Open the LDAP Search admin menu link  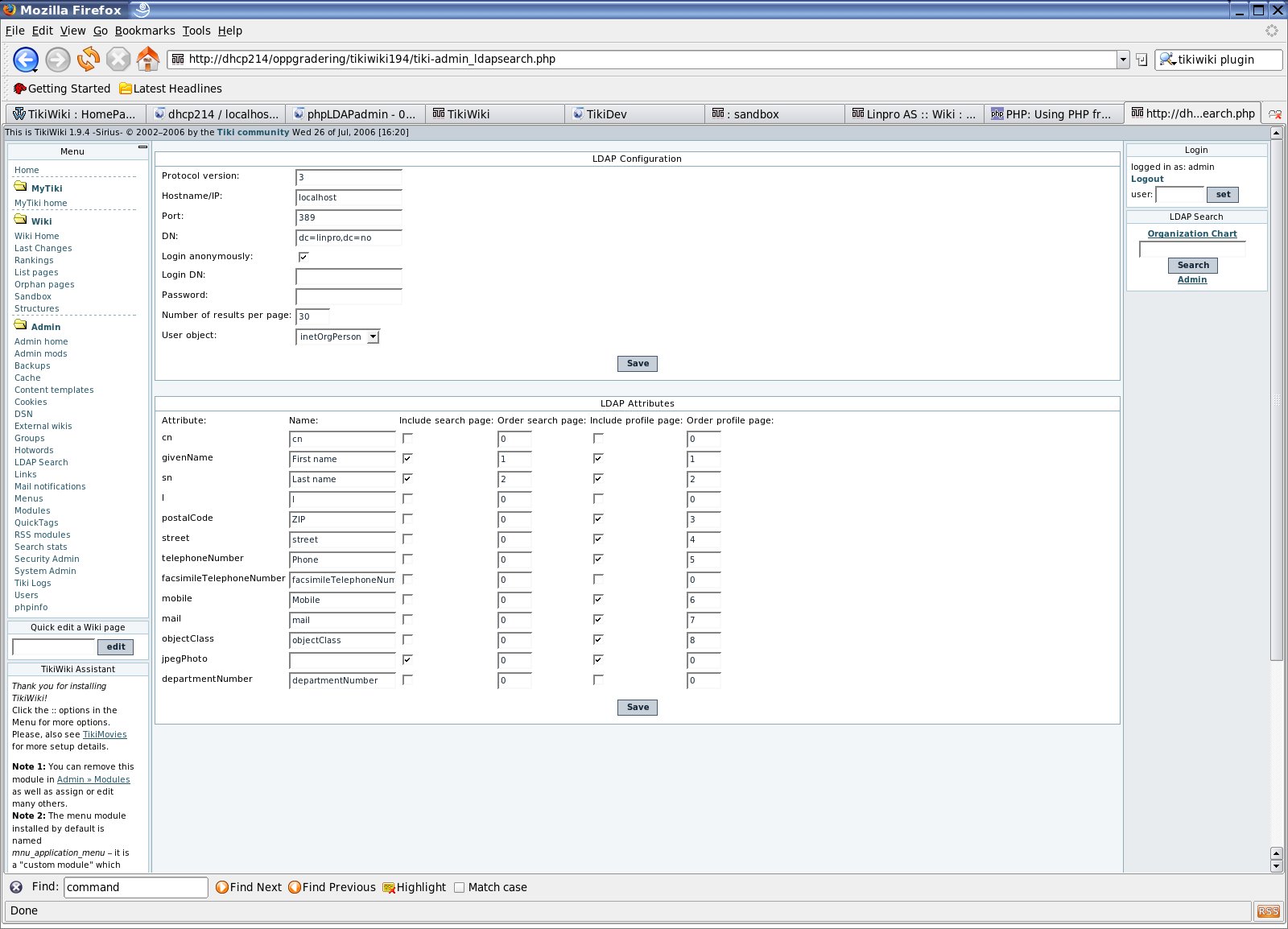(41, 462)
